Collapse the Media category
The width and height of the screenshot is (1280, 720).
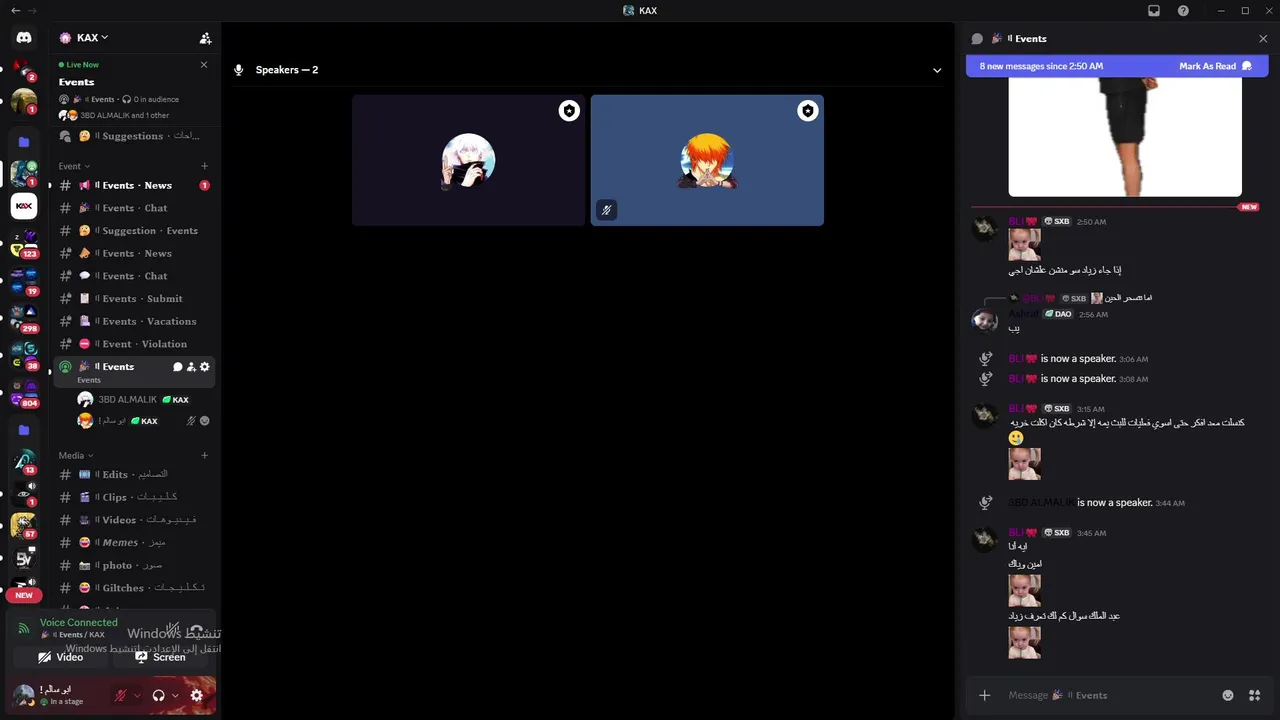coord(75,455)
